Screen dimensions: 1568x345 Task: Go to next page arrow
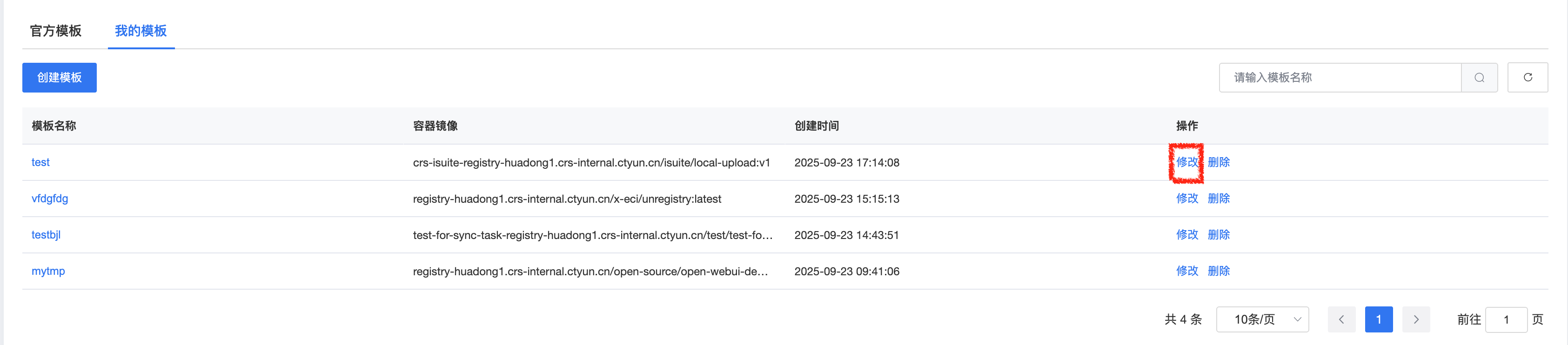1416,319
